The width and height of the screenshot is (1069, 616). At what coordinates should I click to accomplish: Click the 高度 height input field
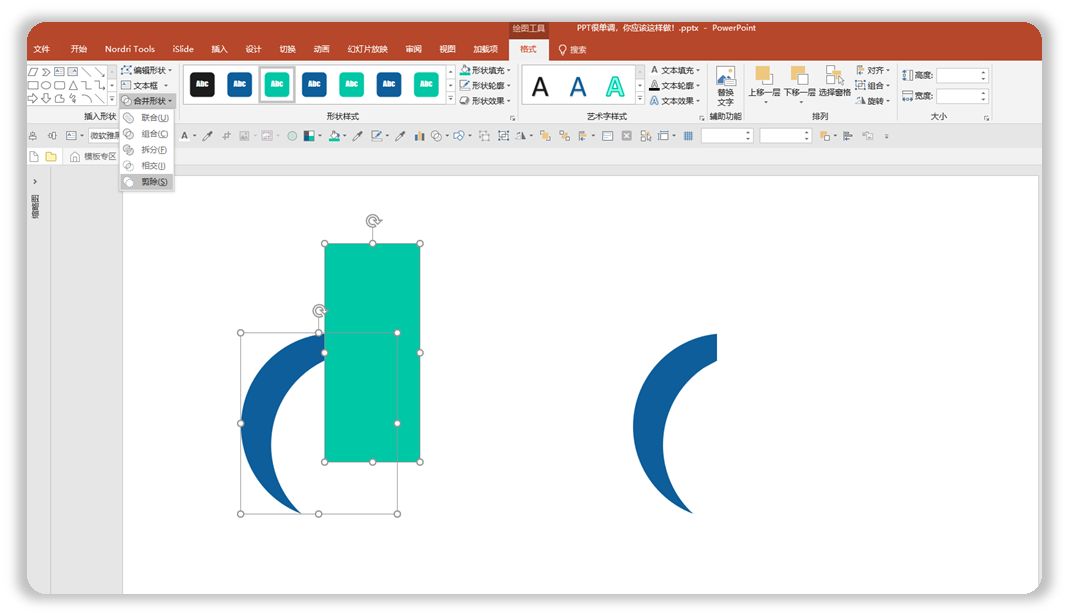(x=962, y=75)
